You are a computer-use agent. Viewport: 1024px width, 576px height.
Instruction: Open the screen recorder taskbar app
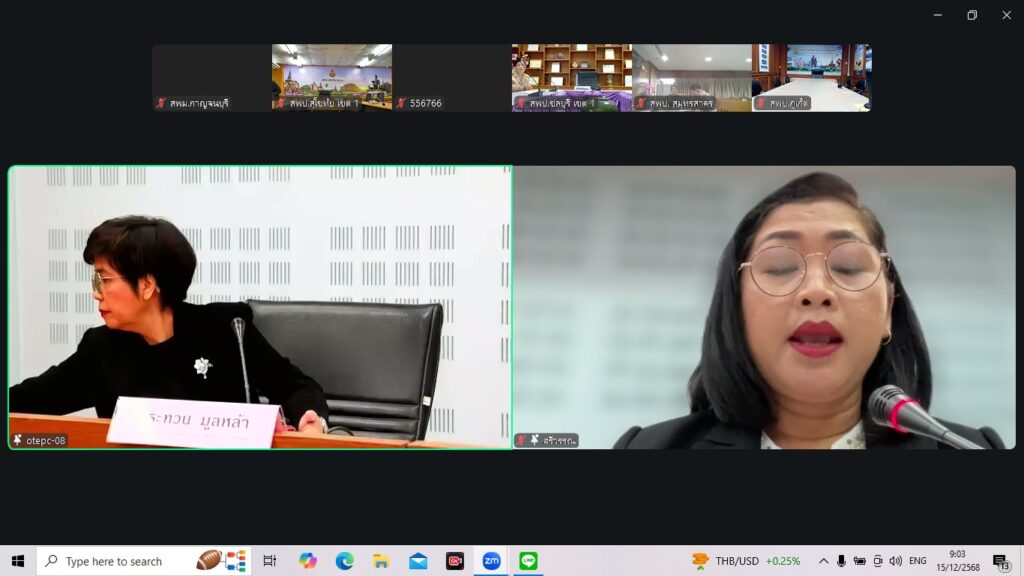coord(455,561)
